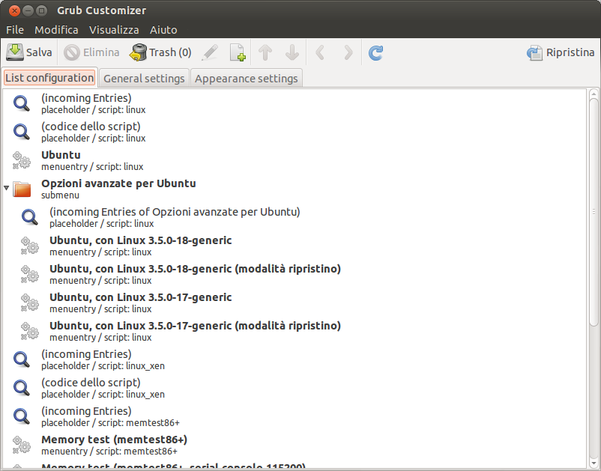Screen dimensions: 601x471
Task: Select (incoming Entries) linux_xen placeholder
Action: (x=294, y=359)
